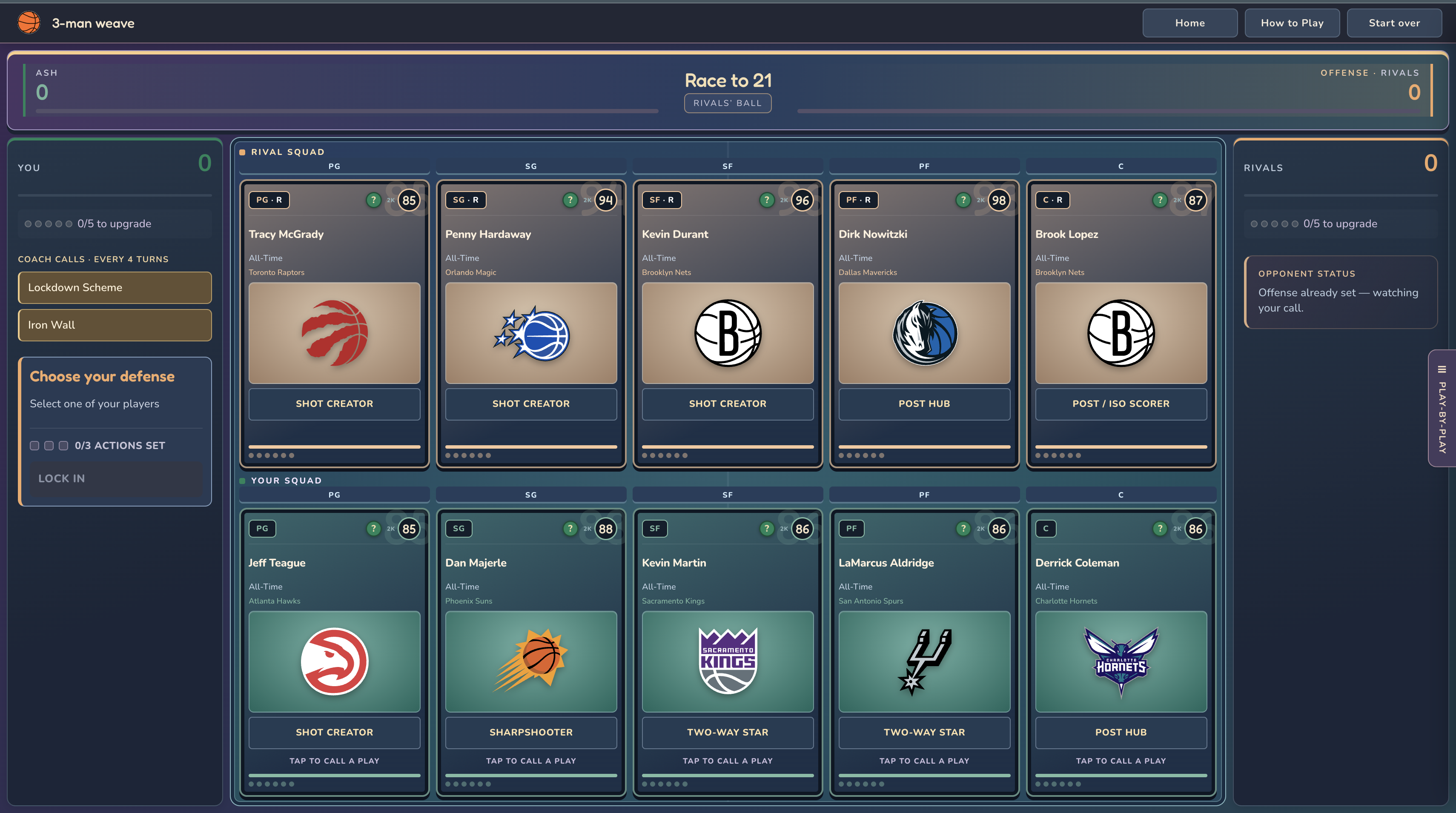Click the Toronto Raptors logo on McGrady's card
This screenshot has width=1456, height=813.
[x=335, y=333]
